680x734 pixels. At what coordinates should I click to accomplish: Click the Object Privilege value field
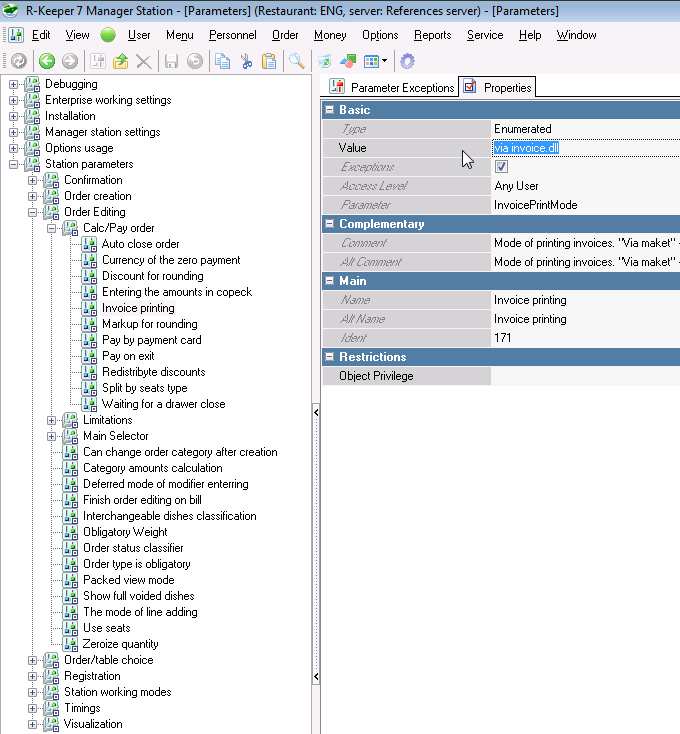click(x=585, y=376)
